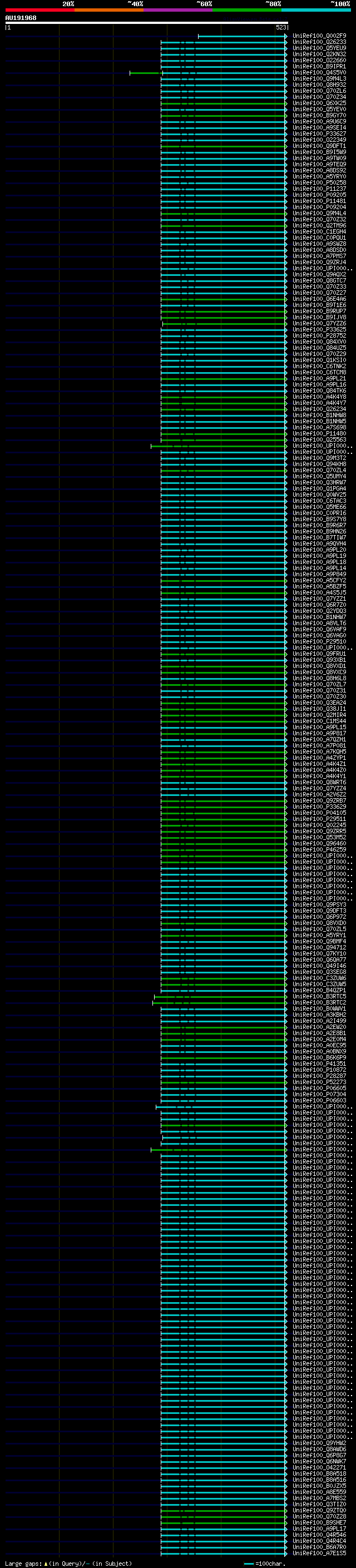Select hit UniRef100_P04105
This screenshot has height=1568, width=356.
click(319, 813)
